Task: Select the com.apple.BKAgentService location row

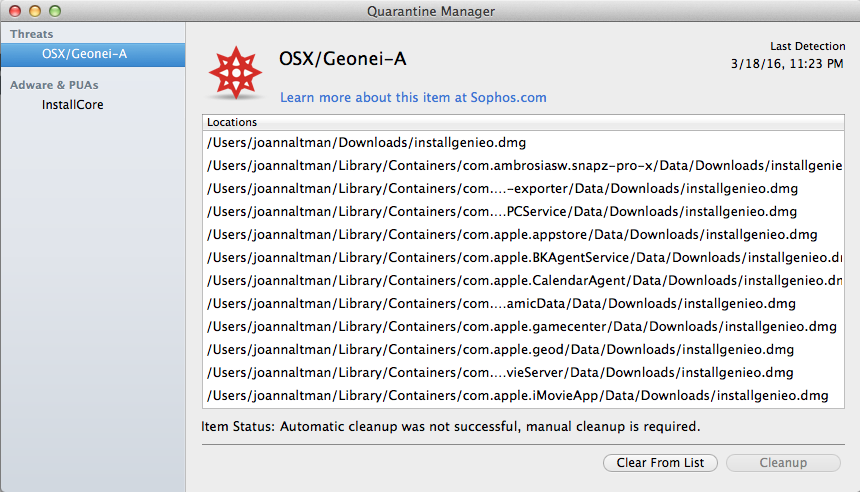Action: (523, 258)
